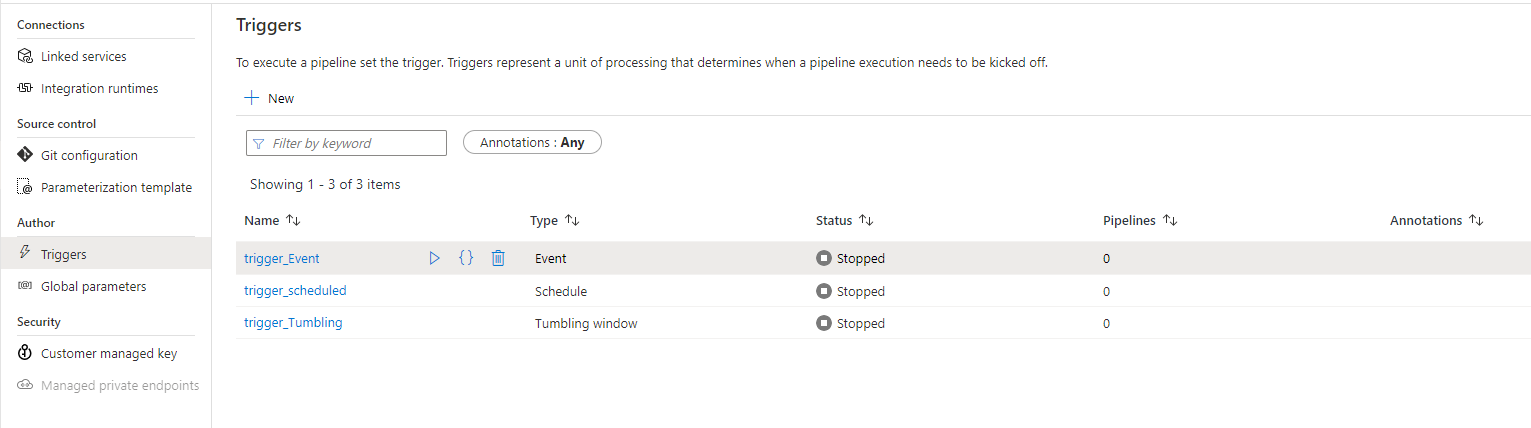This screenshot has height=428, width=1531.
Task: Open Linked services in sidebar
Action: tap(83, 56)
